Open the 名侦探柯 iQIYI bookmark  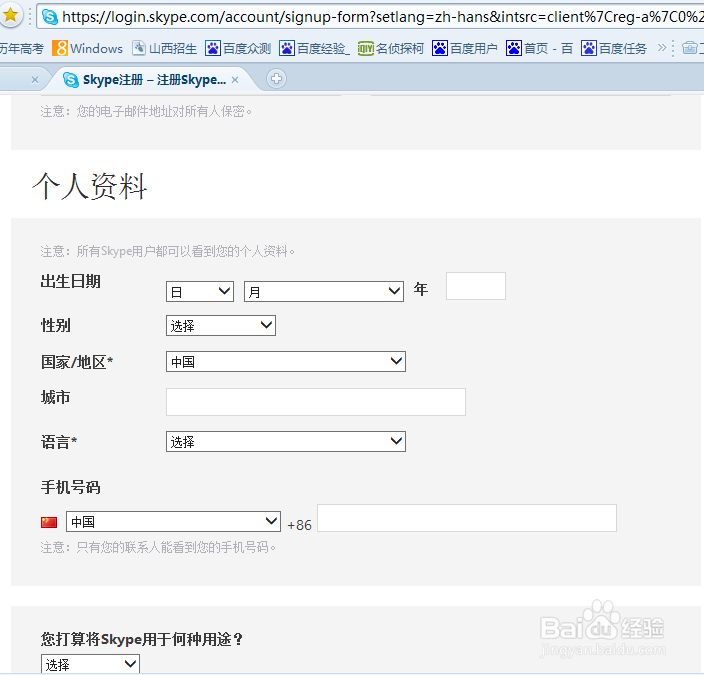(x=391, y=48)
